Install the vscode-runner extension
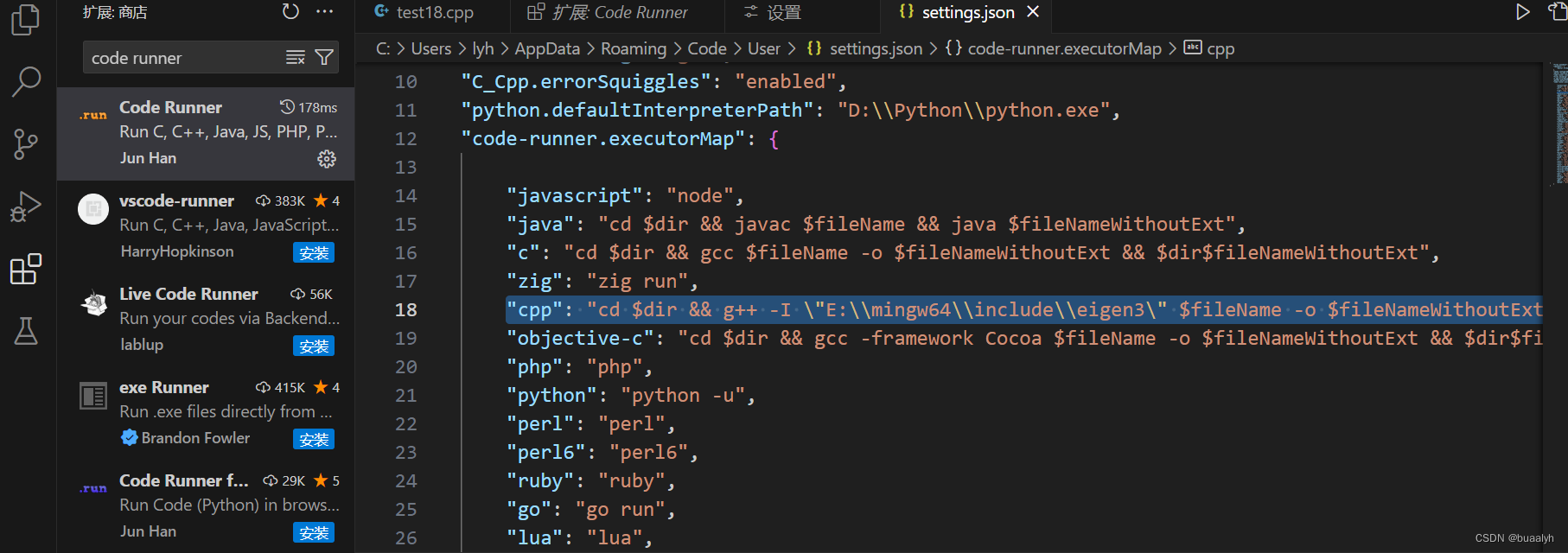The width and height of the screenshot is (1568, 553). (x=314, y=252)
